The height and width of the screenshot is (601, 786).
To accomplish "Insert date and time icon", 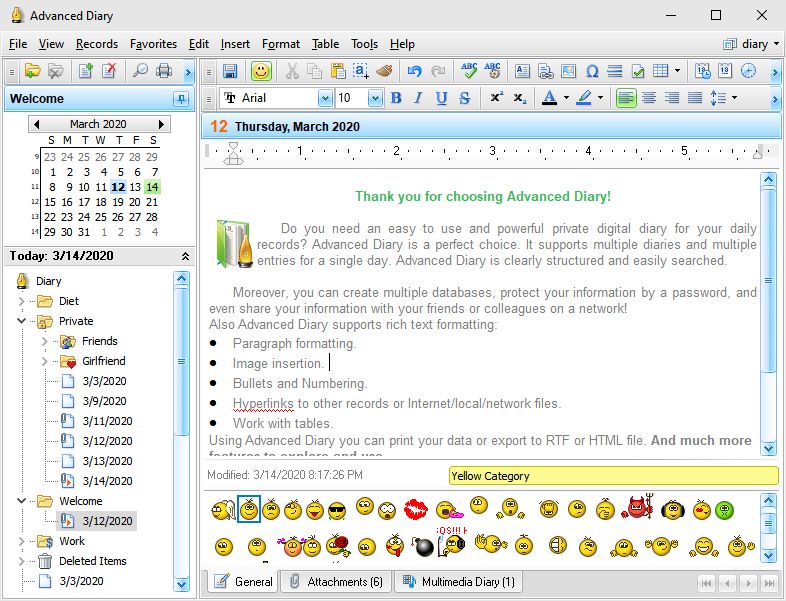I will pyautogui.click(x=702, y=71).
